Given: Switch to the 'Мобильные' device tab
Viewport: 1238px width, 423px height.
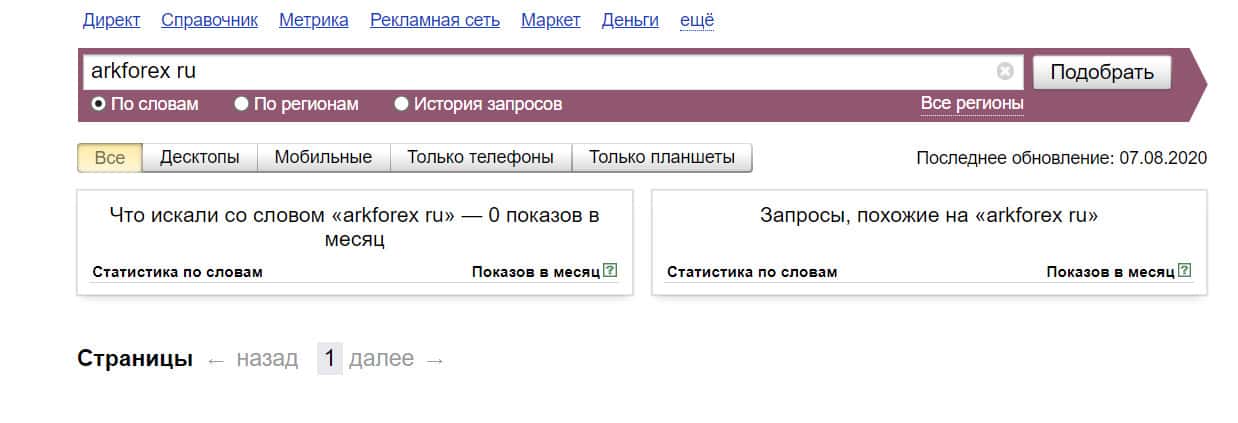Looking at the screenshot, I should (323, 158).
